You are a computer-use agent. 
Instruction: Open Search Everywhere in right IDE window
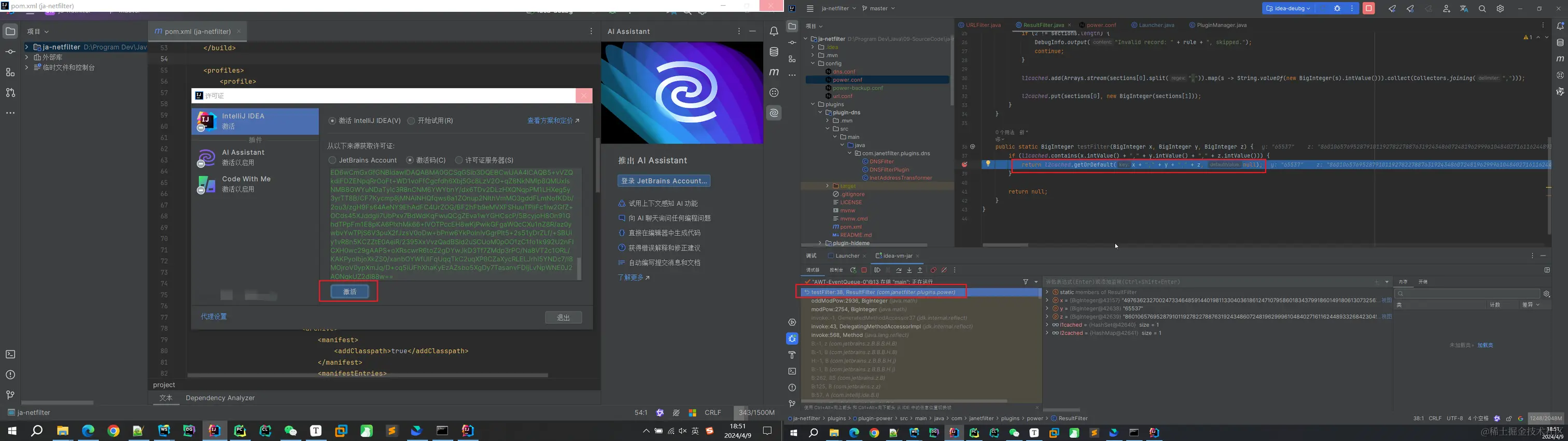click(1482, 8)
